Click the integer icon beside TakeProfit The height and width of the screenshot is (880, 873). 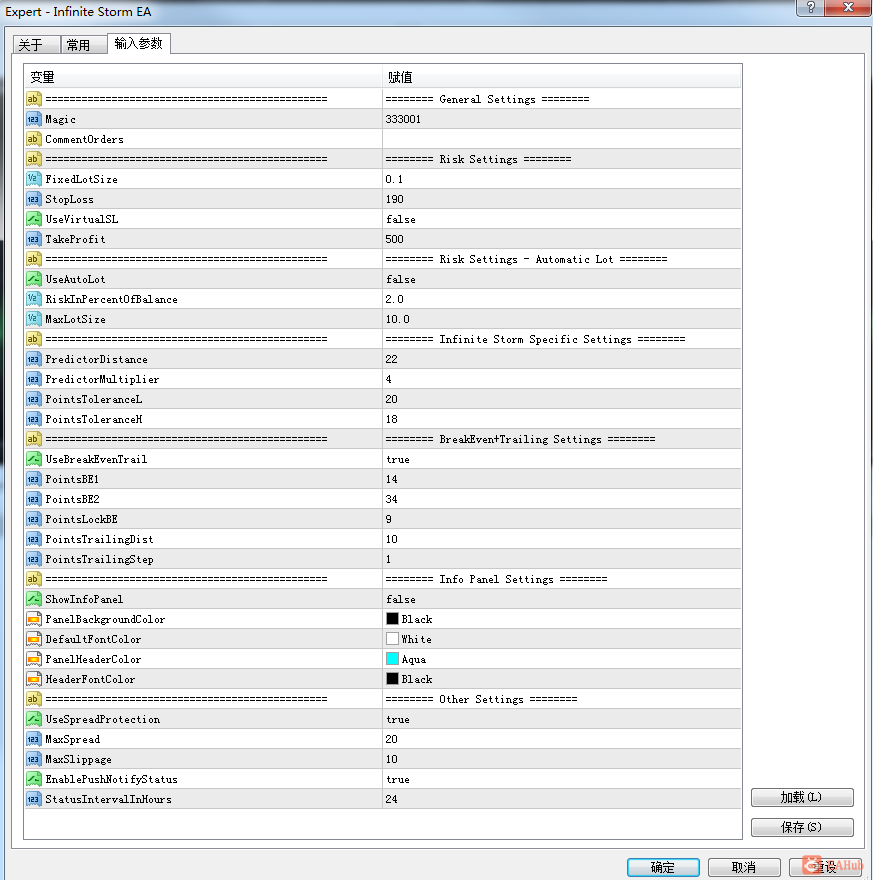[34, 239]
